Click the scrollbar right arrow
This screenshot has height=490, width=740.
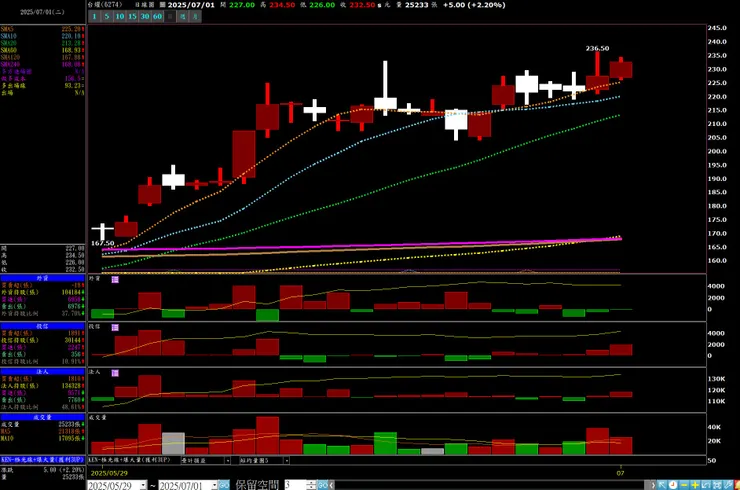(x=653, y=485)
